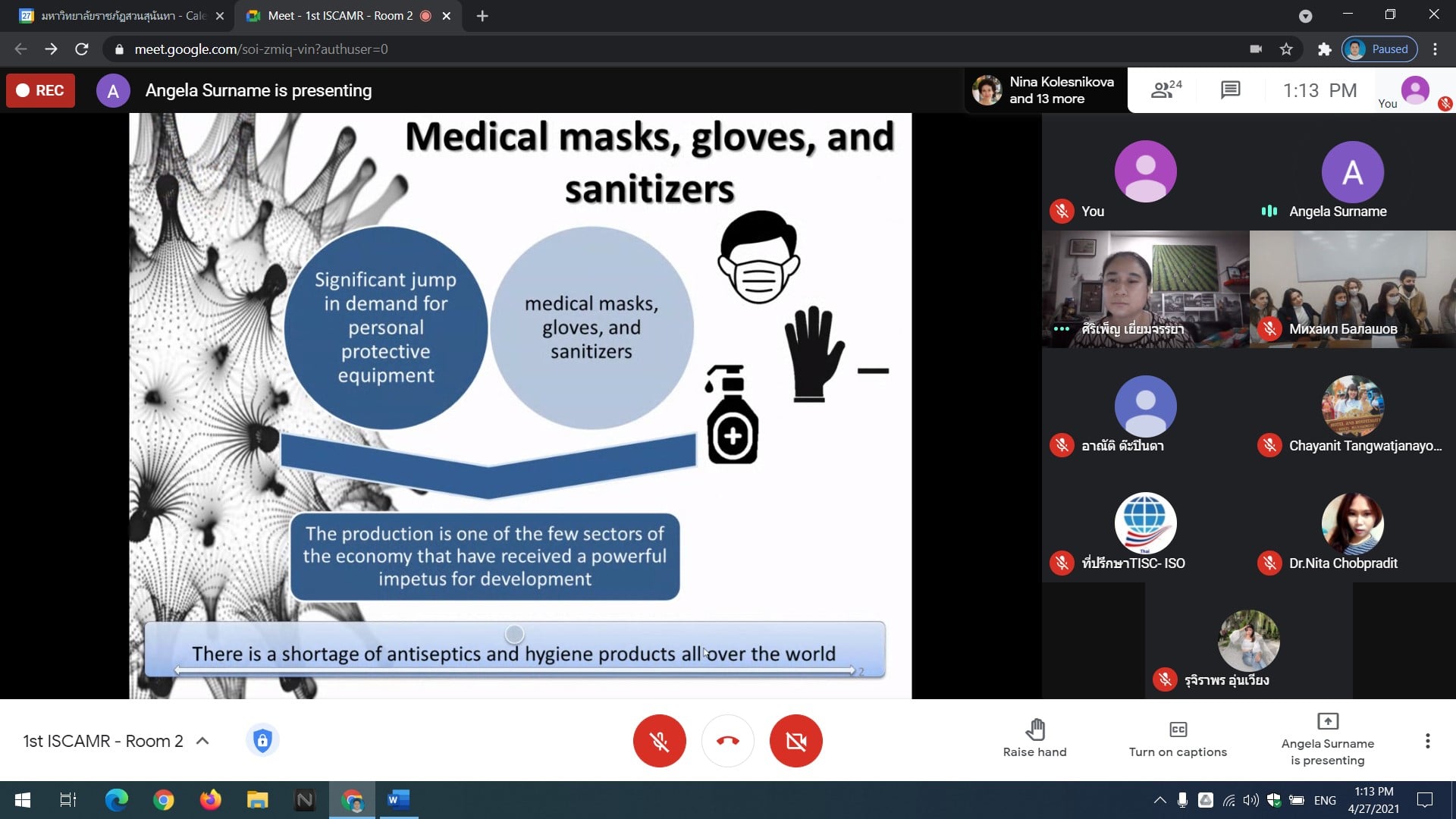Unmute the microphone toggle button

click(659, 741)
